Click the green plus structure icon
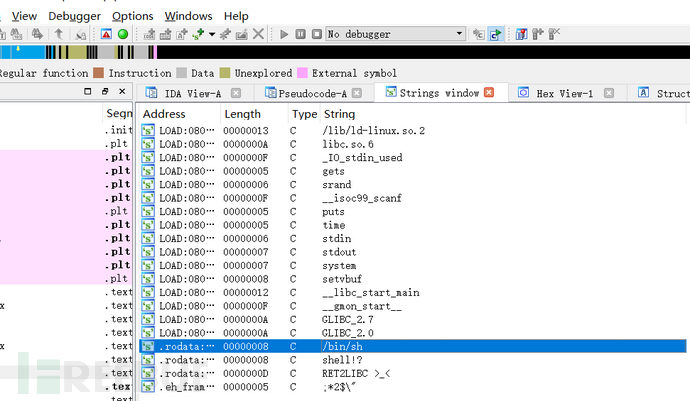Image resolution: width=690 pixels, height=401 pixels. click(x=198, y=34)
